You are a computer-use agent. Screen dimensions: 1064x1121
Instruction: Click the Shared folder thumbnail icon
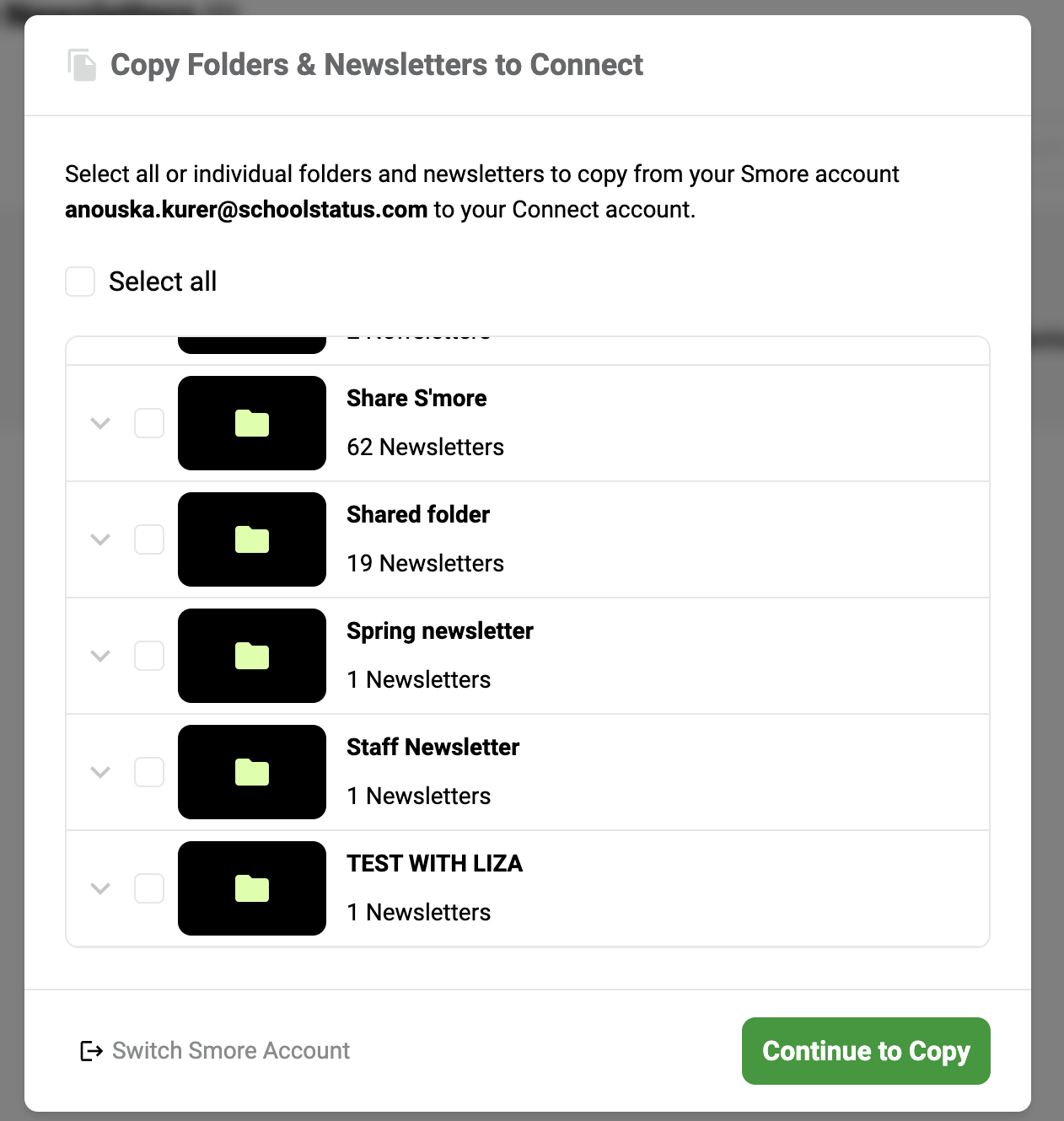pos(252,539)
